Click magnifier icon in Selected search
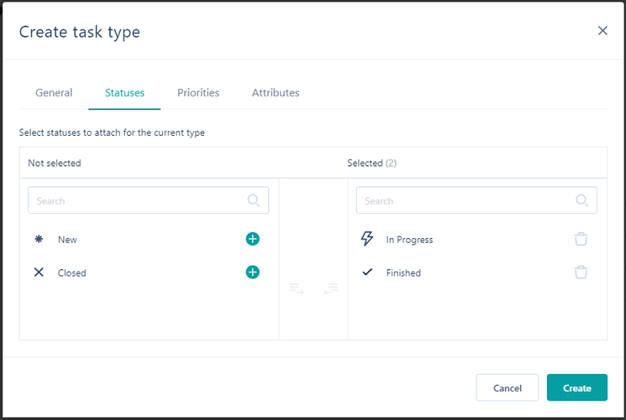This screenshot has height=420, width=626. pos(582,201)
